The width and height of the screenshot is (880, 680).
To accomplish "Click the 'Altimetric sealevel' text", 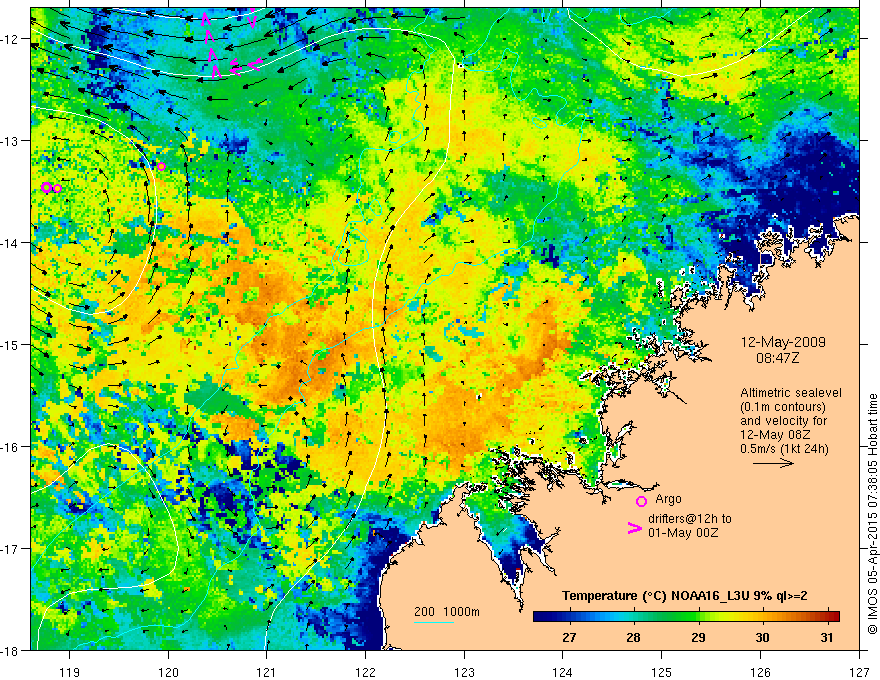I will pyautogui.click(x=791, y=393).
